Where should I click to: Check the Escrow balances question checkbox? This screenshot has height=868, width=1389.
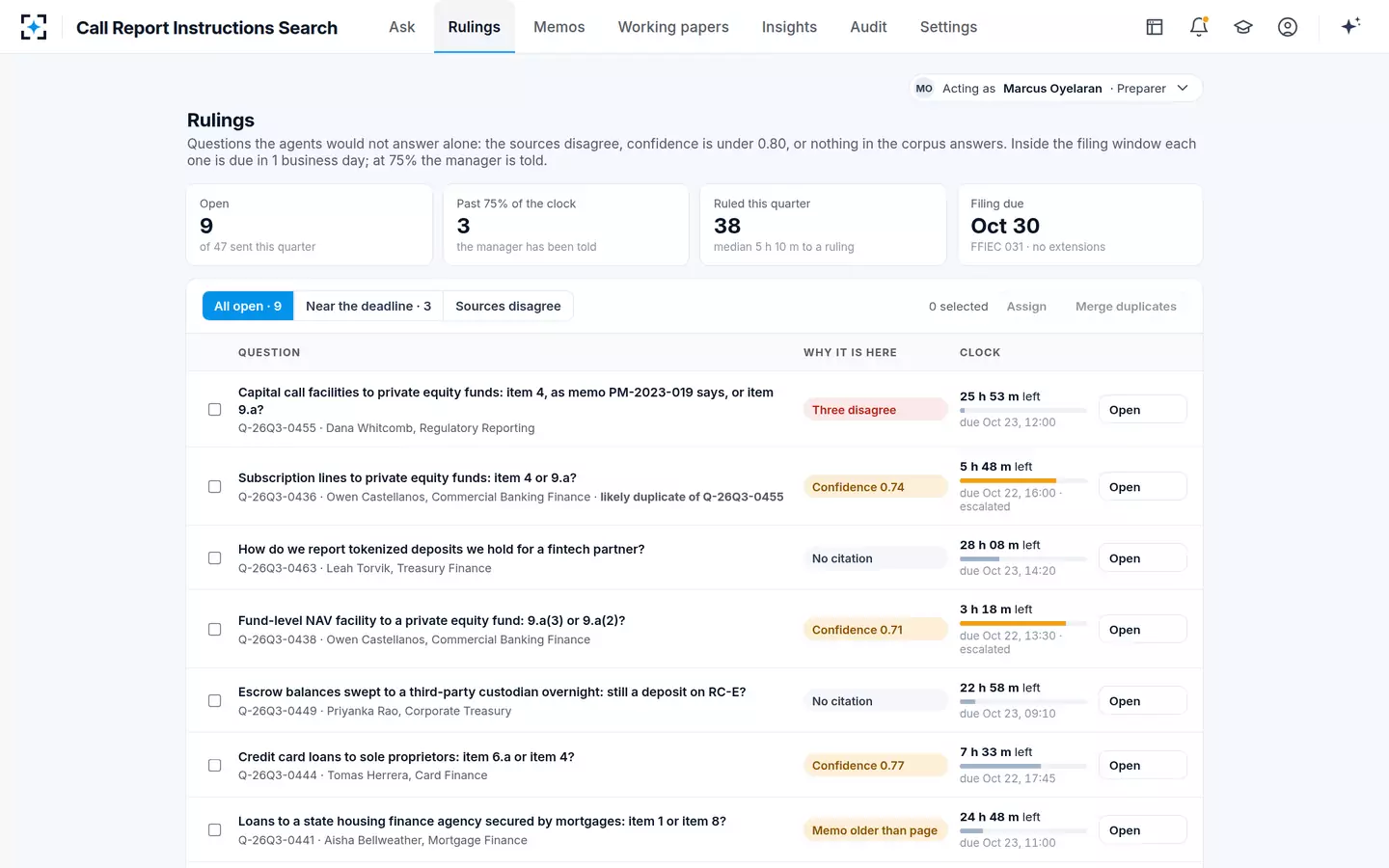pyautogui.click(x=215, y=701)
